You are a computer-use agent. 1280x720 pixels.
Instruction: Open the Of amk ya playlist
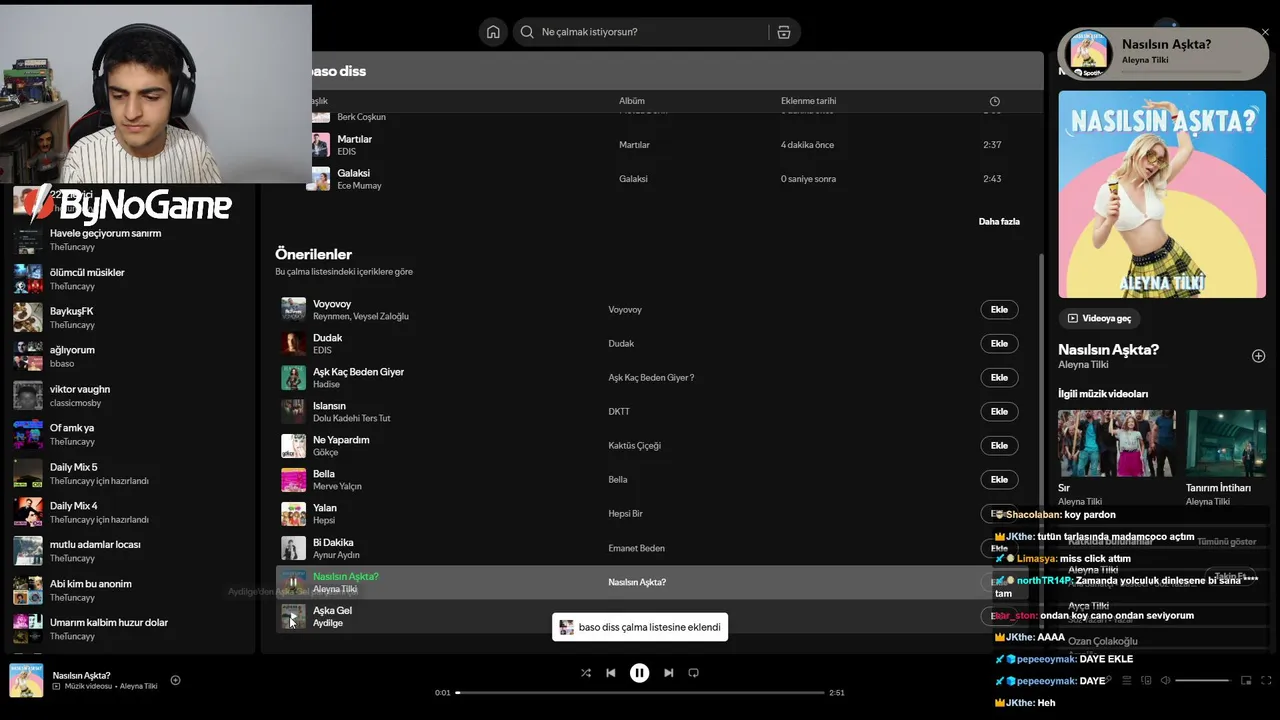click(x=72, y=428)
